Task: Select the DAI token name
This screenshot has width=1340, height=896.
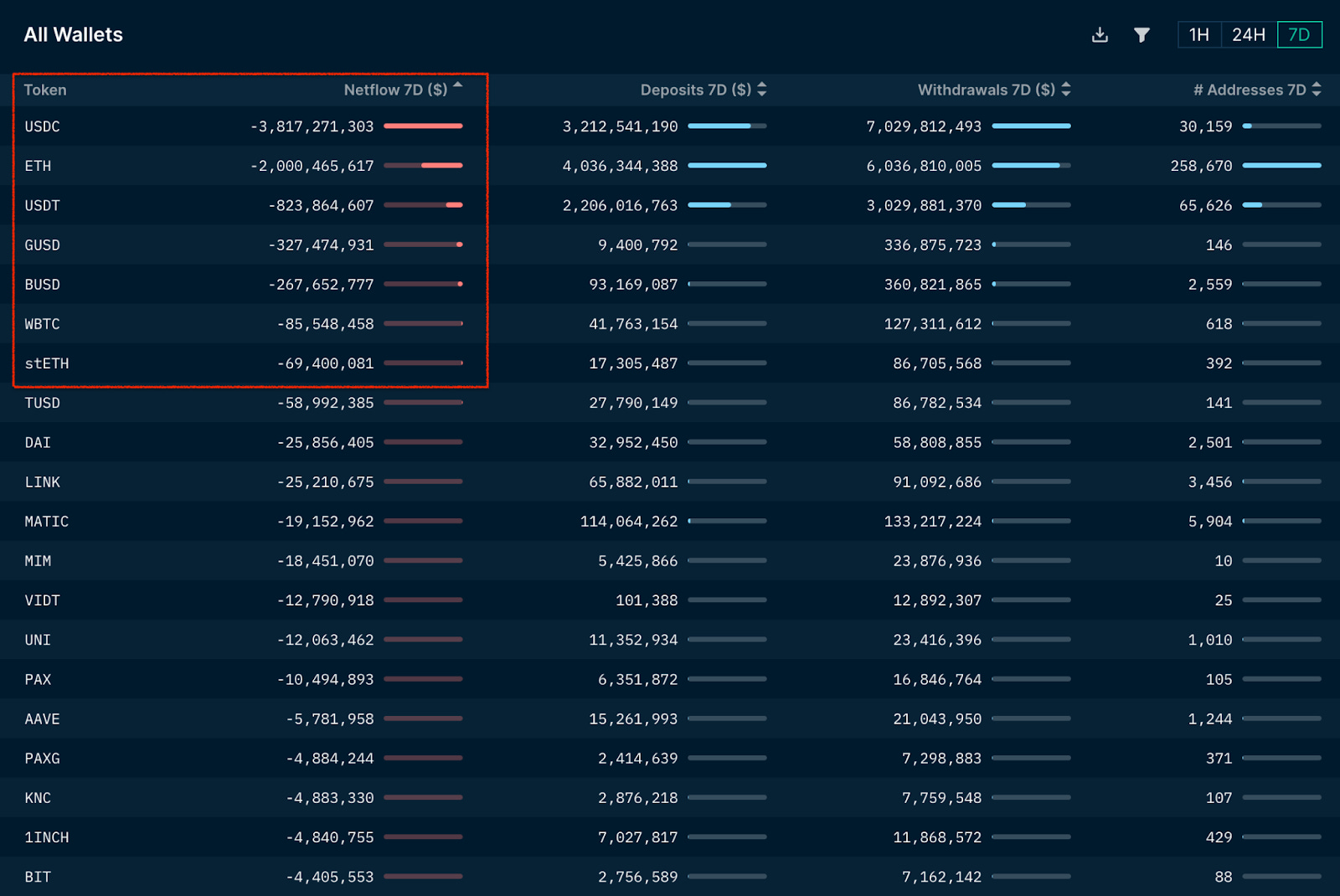Action: (38, 442)
